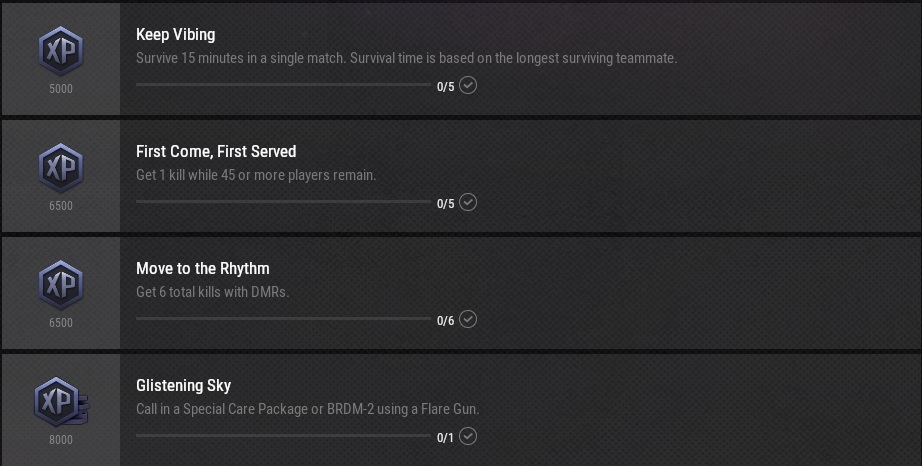This screenshot has width=922, height=466.
Task: Click the Glistening Sky progress bar
Action: 283,436
